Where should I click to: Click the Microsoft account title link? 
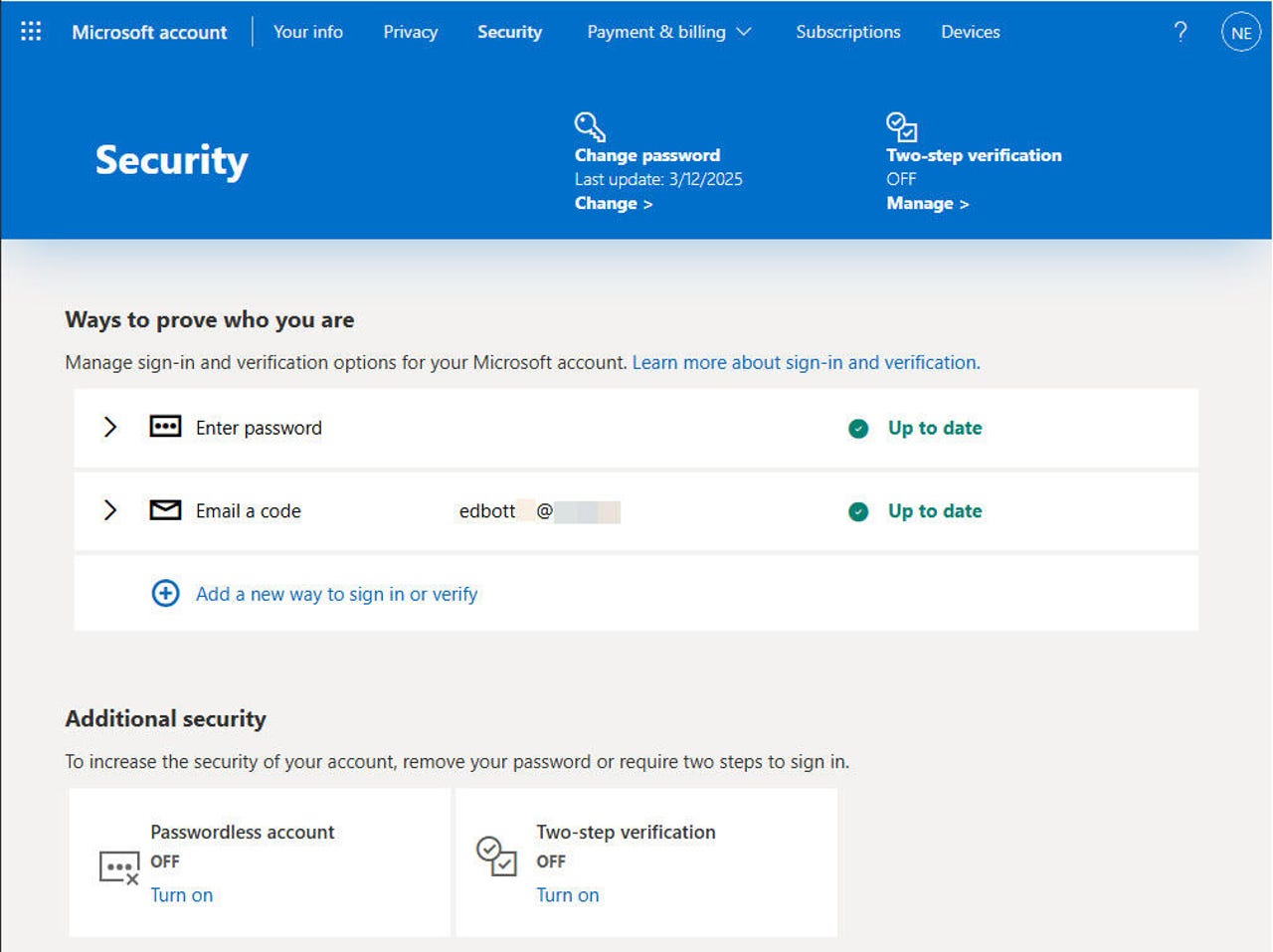149,32
